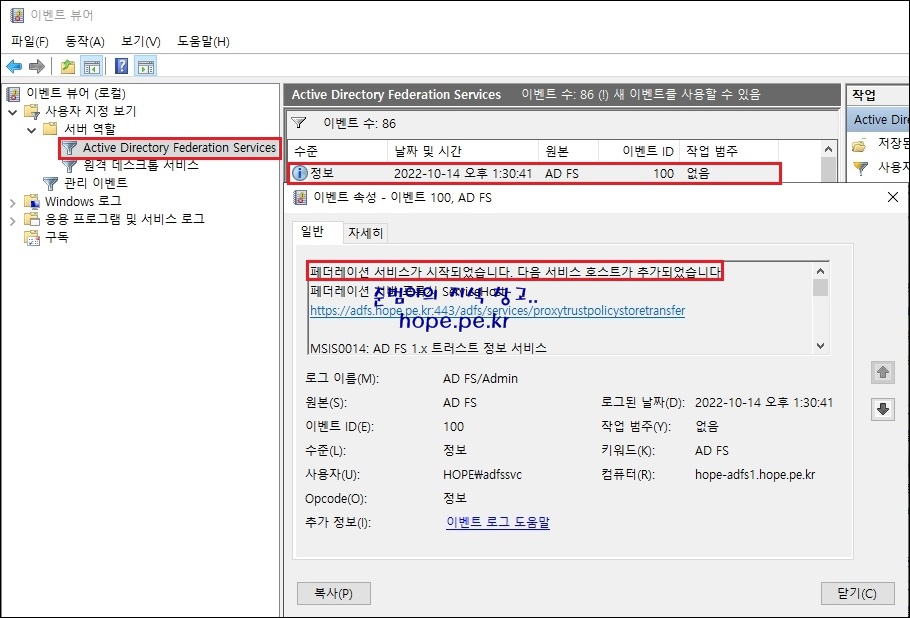Image resolution: width=910 pixels, height=618 pixels.
Task: Click the Active Dir header in Actions pane
Action: pos(881,120)
